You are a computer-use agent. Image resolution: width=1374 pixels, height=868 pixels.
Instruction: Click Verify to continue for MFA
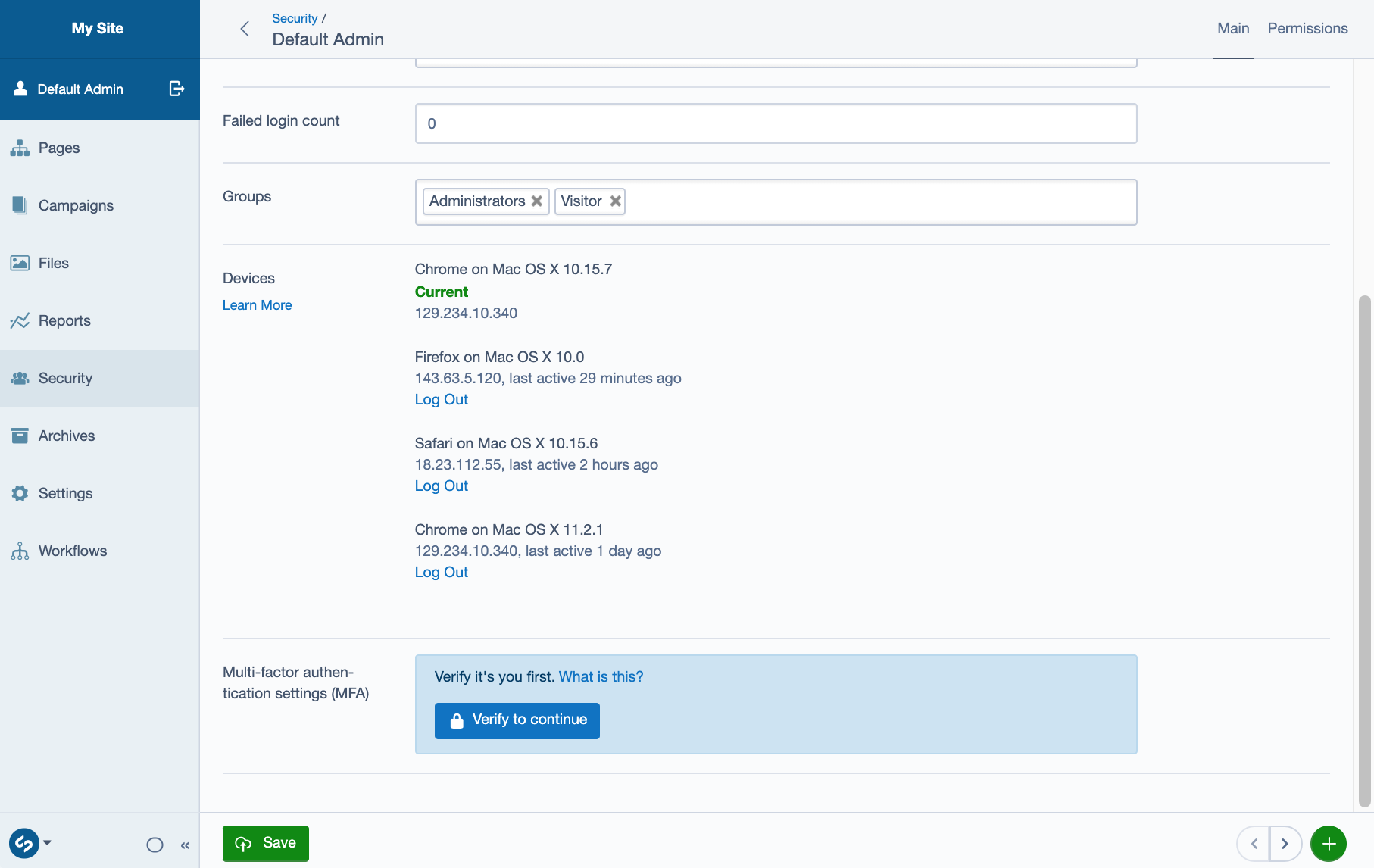click(517, 720)
